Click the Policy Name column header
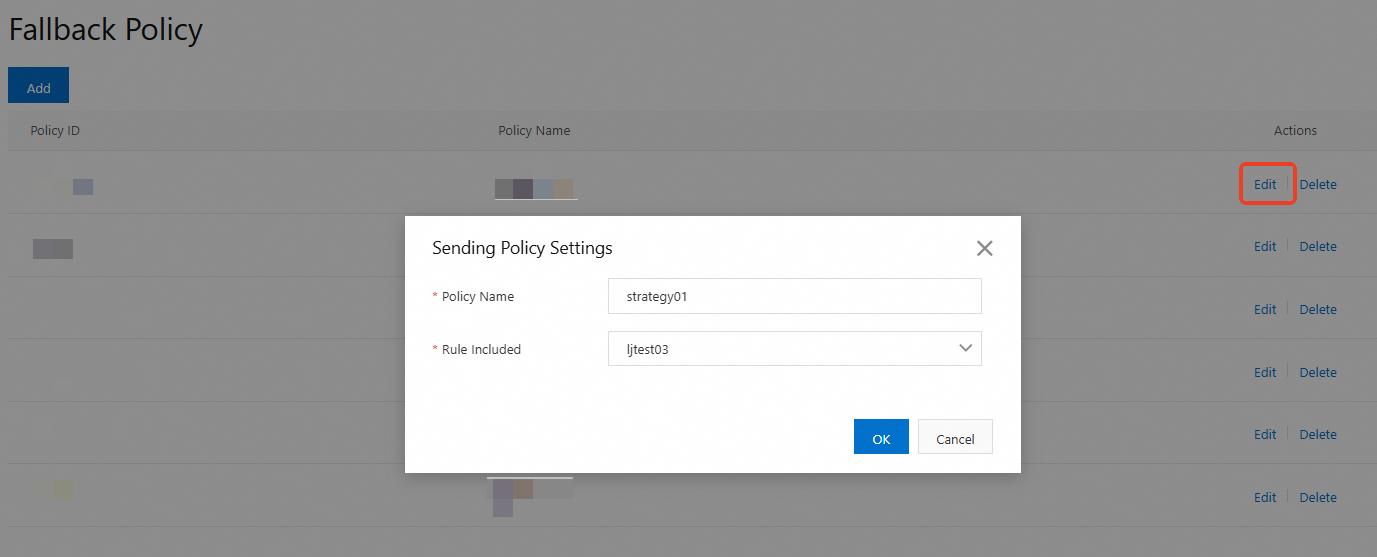 (x=534, y=130)
